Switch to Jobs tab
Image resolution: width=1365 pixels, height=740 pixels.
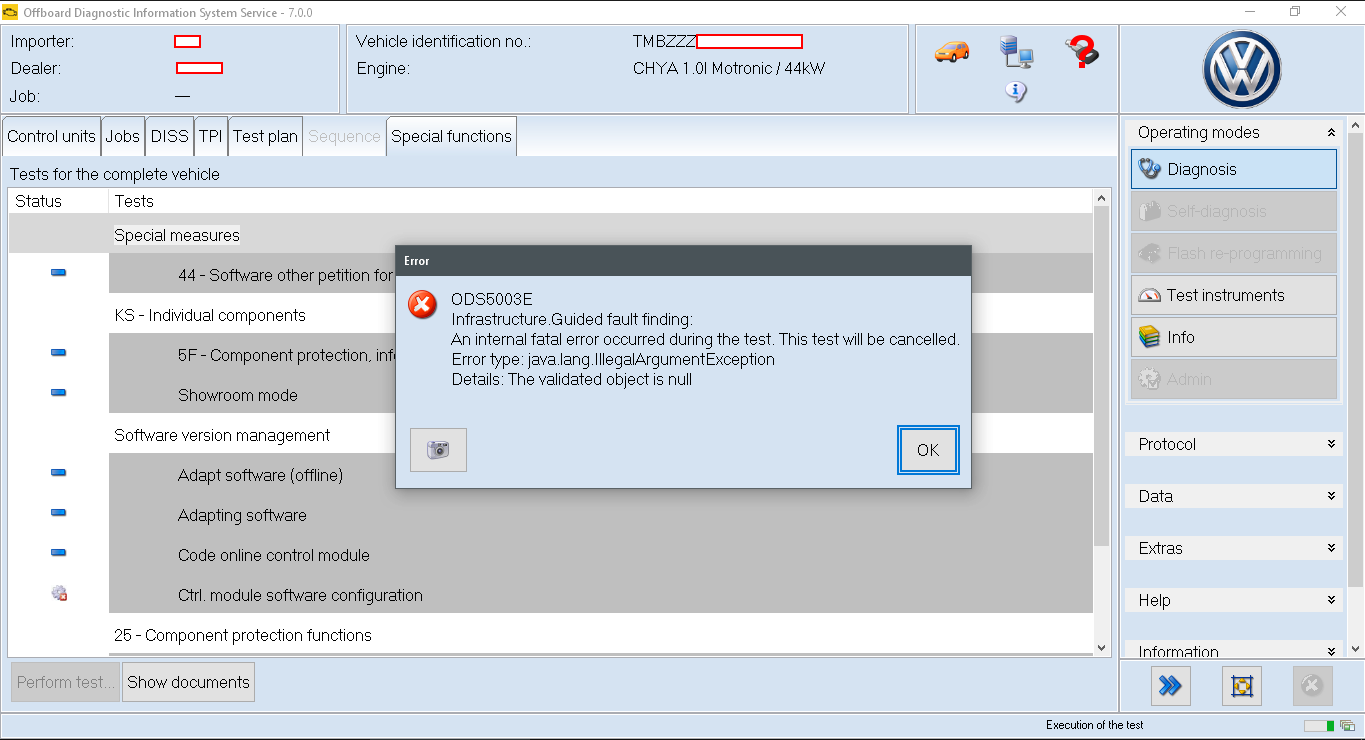click(122, 136)
